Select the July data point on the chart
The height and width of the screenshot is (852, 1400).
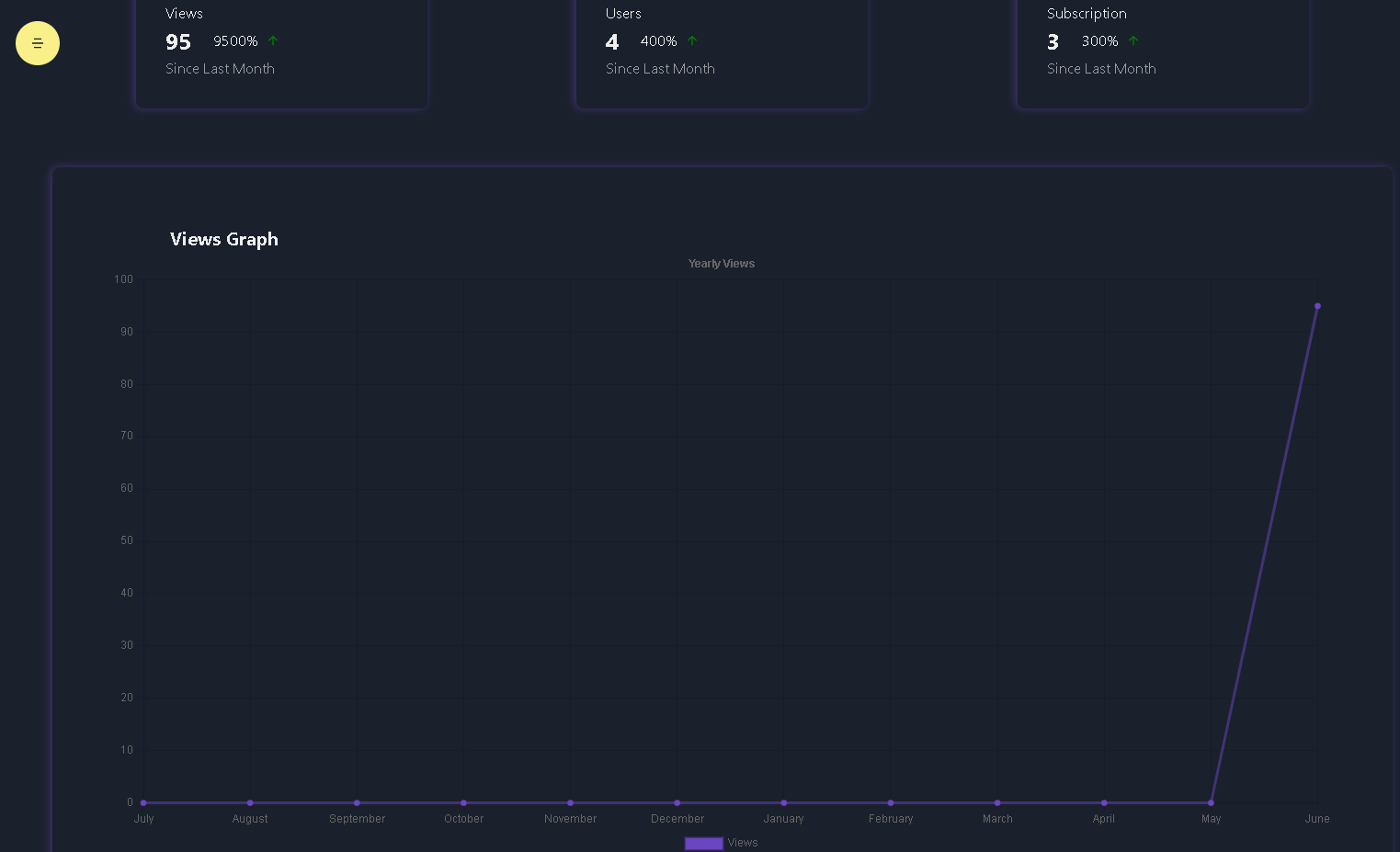pyautogui.click(x=143, y=802)
